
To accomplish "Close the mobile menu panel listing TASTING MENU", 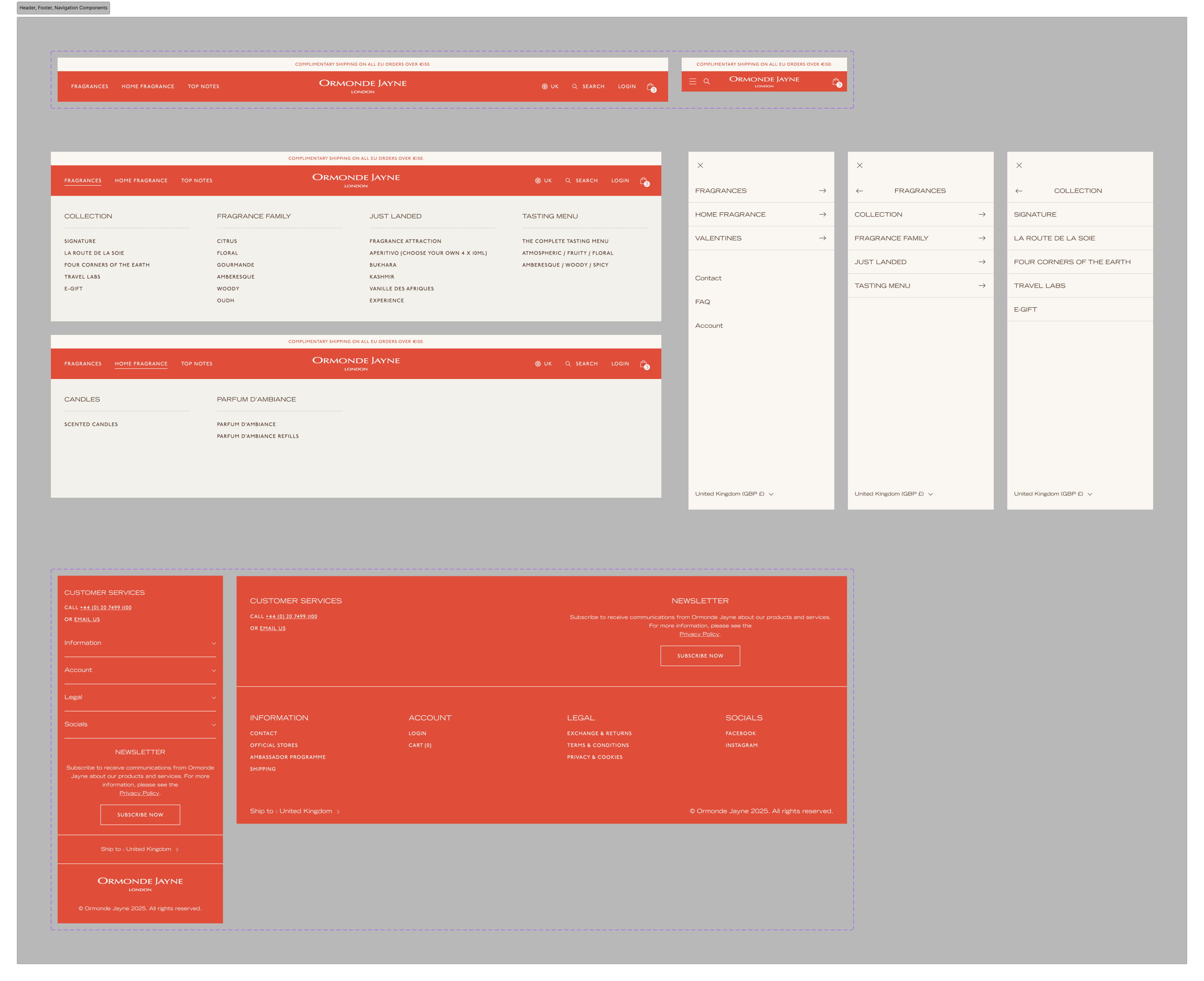I will click(x=859, y=166).
